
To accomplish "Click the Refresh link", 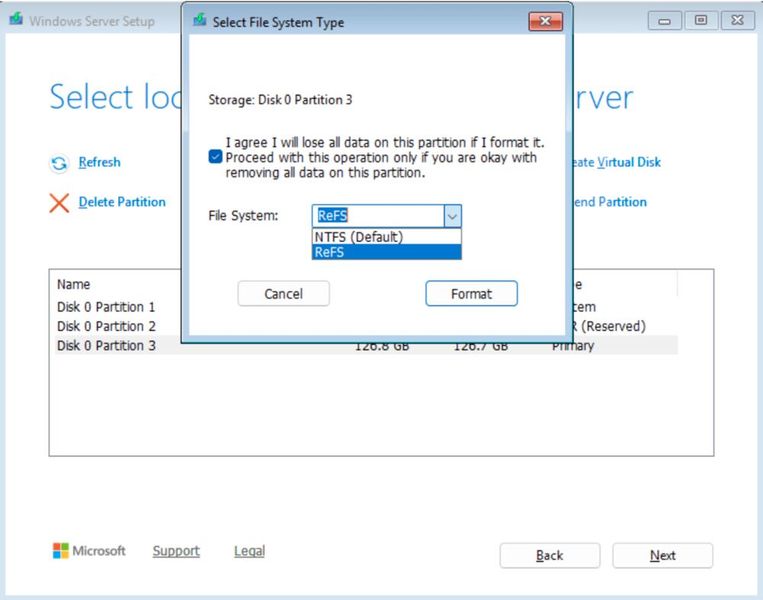I will 99,162.
